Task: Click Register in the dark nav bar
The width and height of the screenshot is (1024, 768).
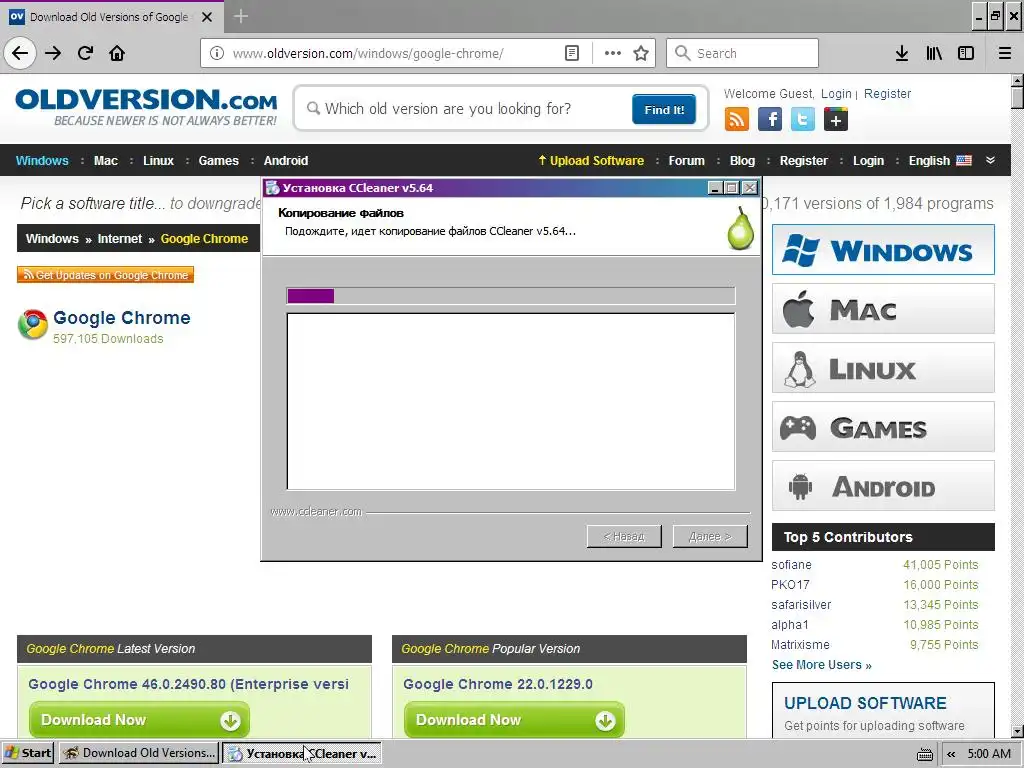Action: click(x=804, y=161)
